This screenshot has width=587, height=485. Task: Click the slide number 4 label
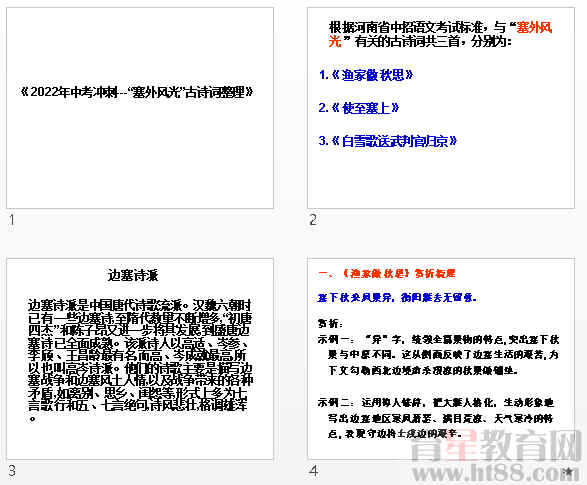pos(313,470)
